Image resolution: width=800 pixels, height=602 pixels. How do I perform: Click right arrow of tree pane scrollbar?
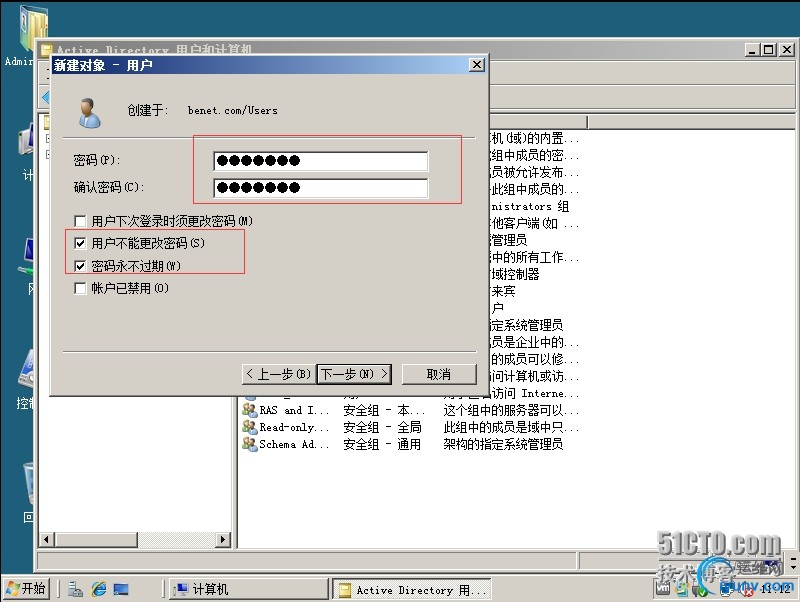(x=222, y=539)
